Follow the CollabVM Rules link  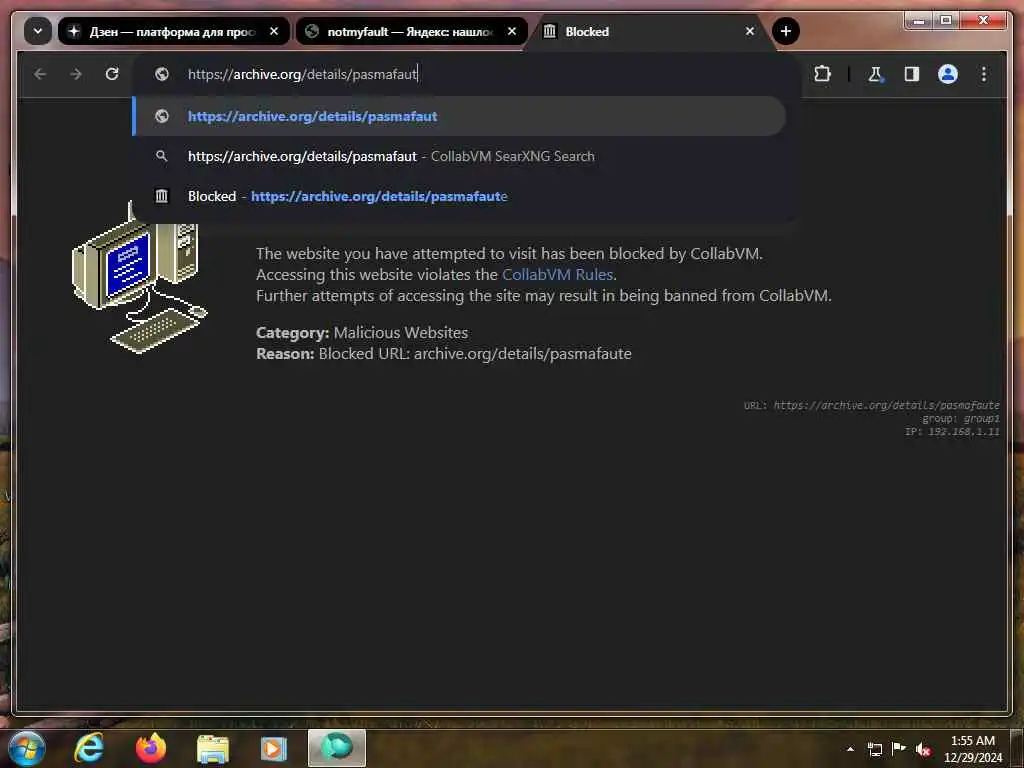557,275
